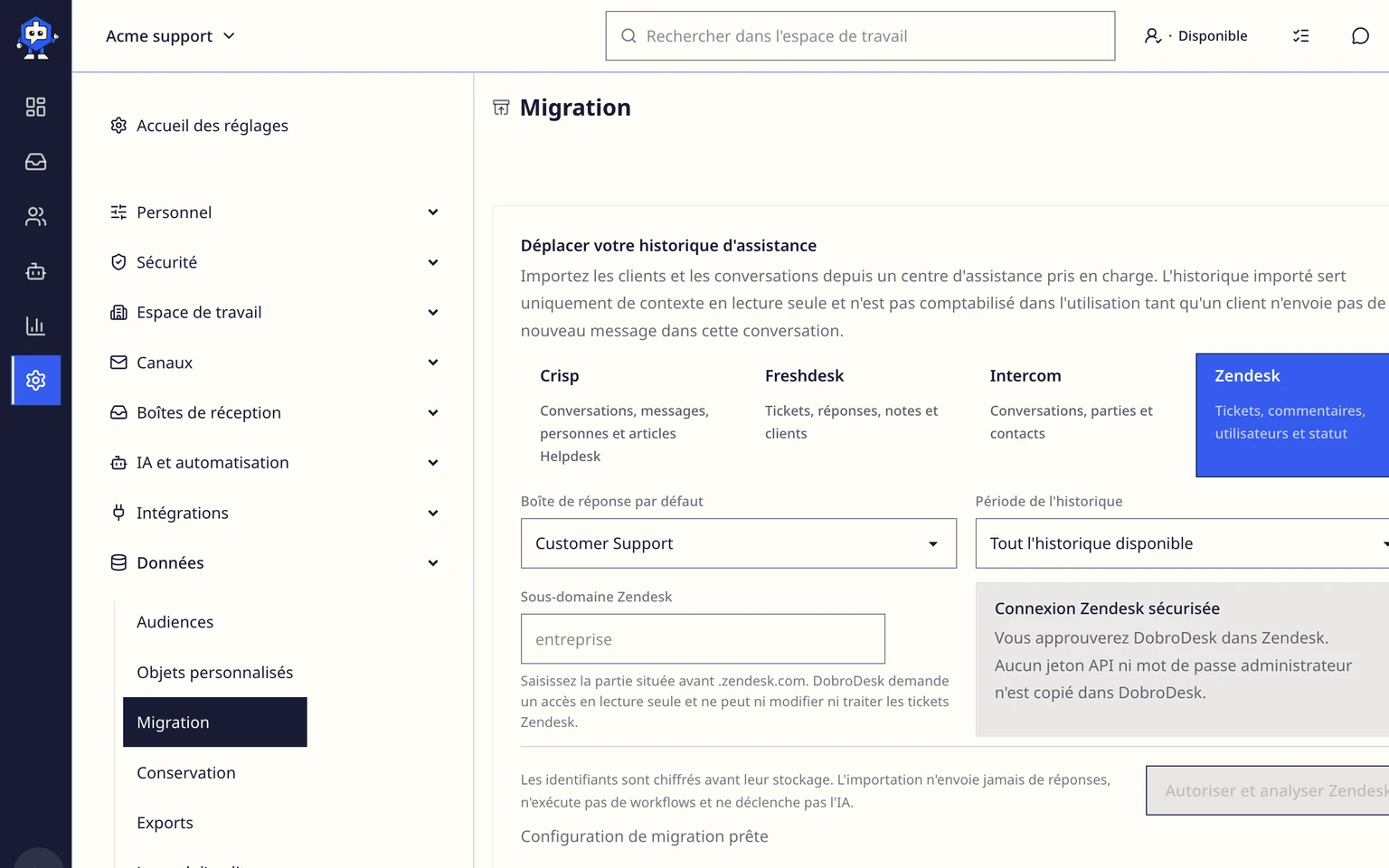Click the Disponible status button
The height and width of the screenshot is (868, 1389).
(x=1195, y=36)
